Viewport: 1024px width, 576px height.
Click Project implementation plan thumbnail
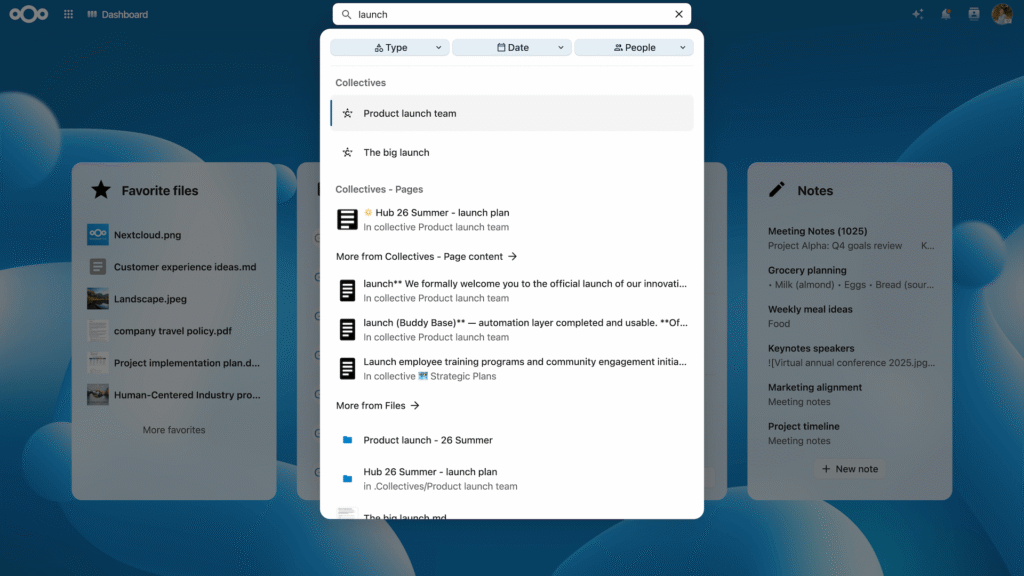point(98,362)
